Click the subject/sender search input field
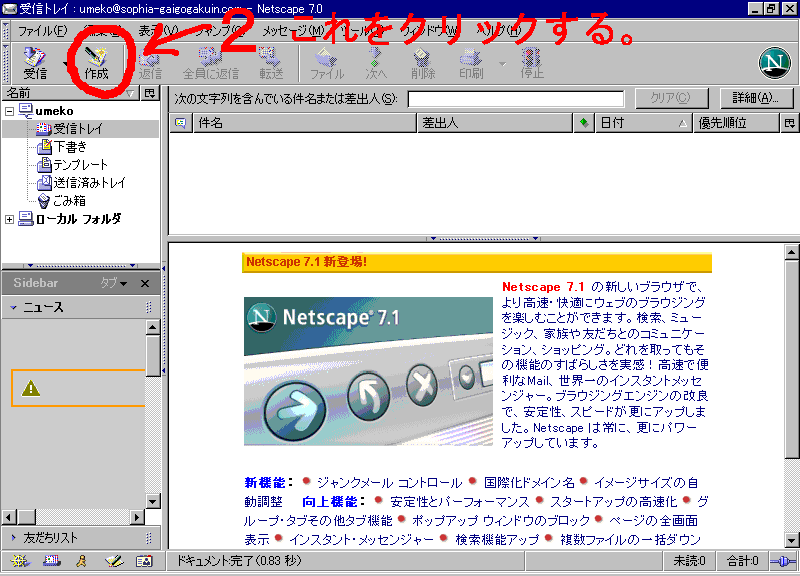This screenshot has height=576, width=800. pos(515,98)
